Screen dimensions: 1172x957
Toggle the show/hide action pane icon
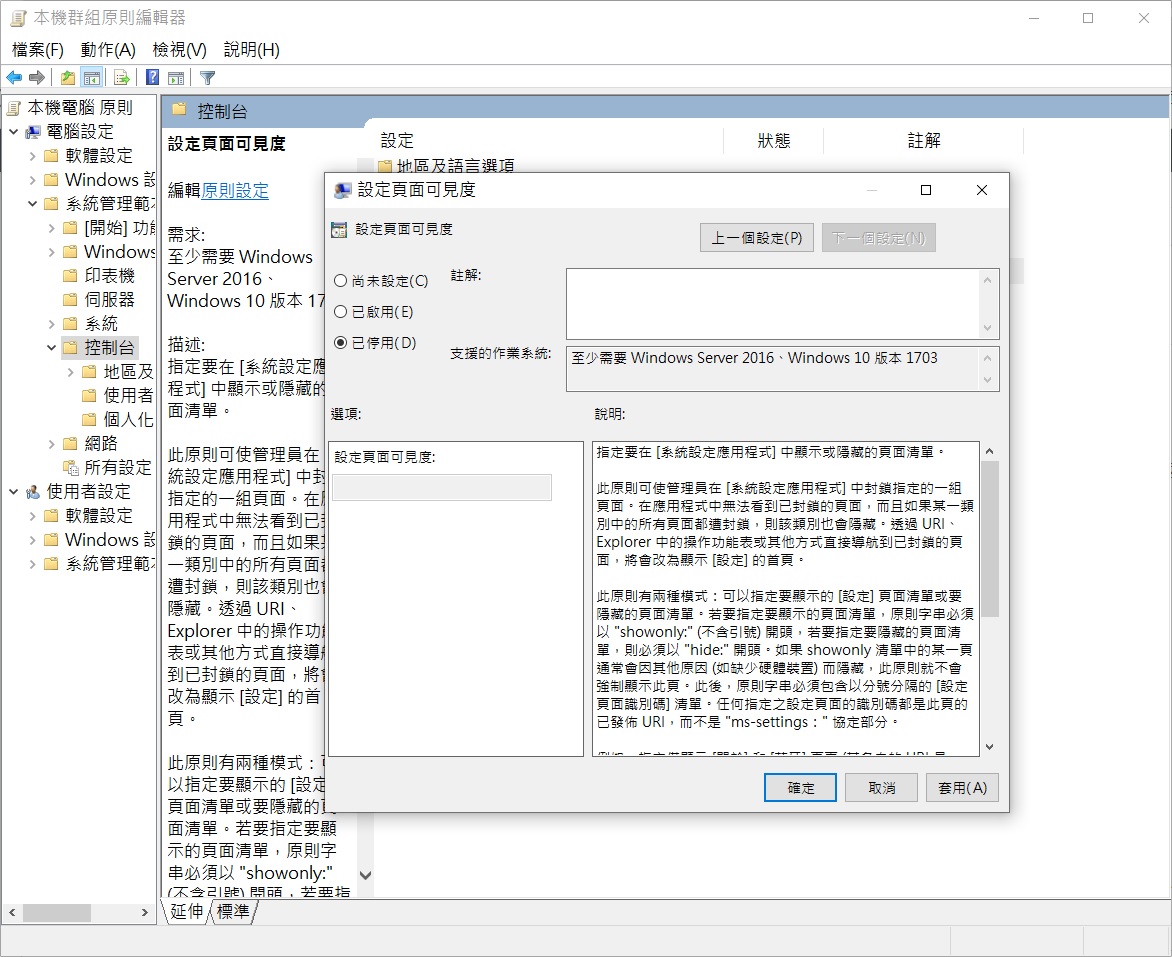176,77
